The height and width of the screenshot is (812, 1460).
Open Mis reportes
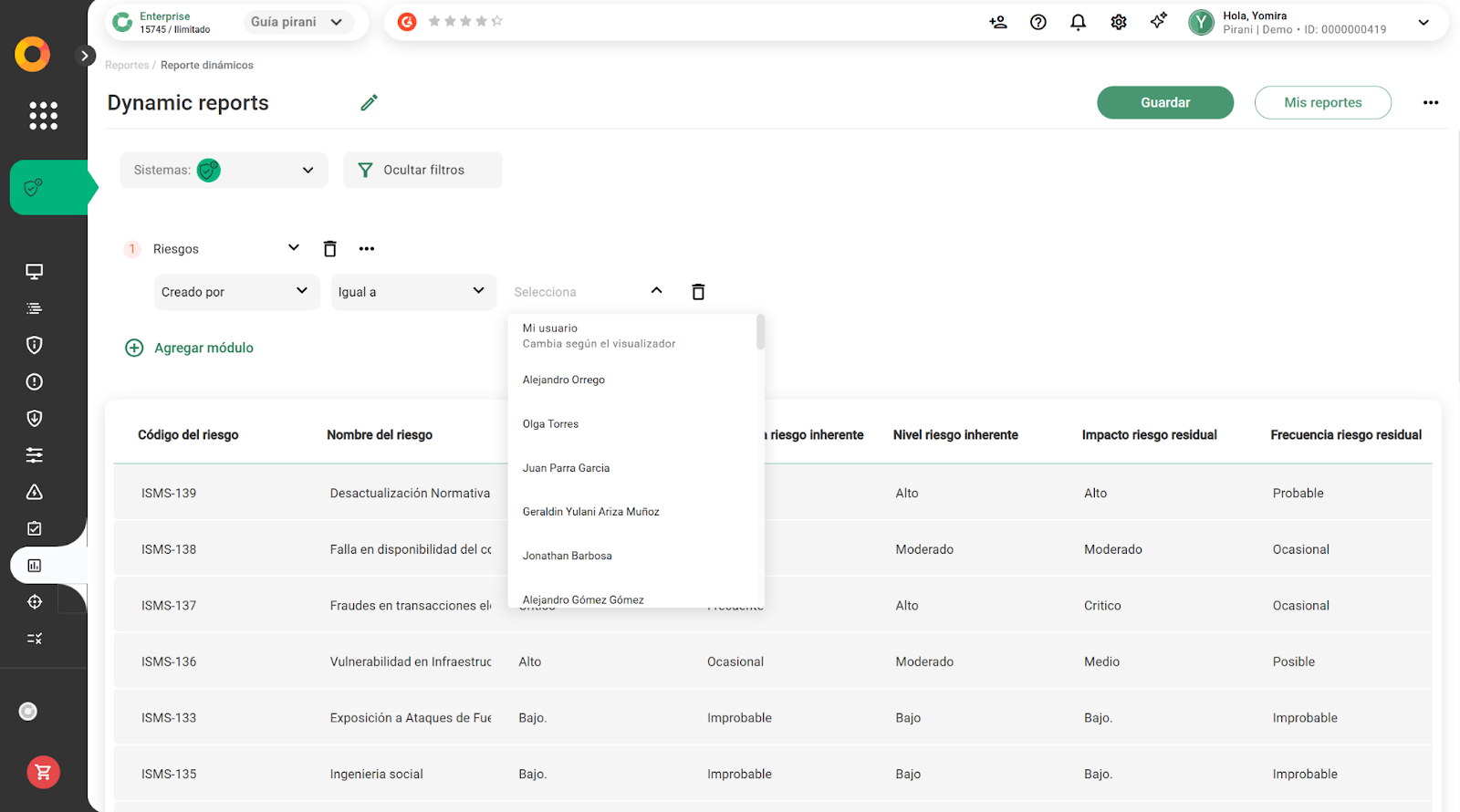pos(1322,102)
